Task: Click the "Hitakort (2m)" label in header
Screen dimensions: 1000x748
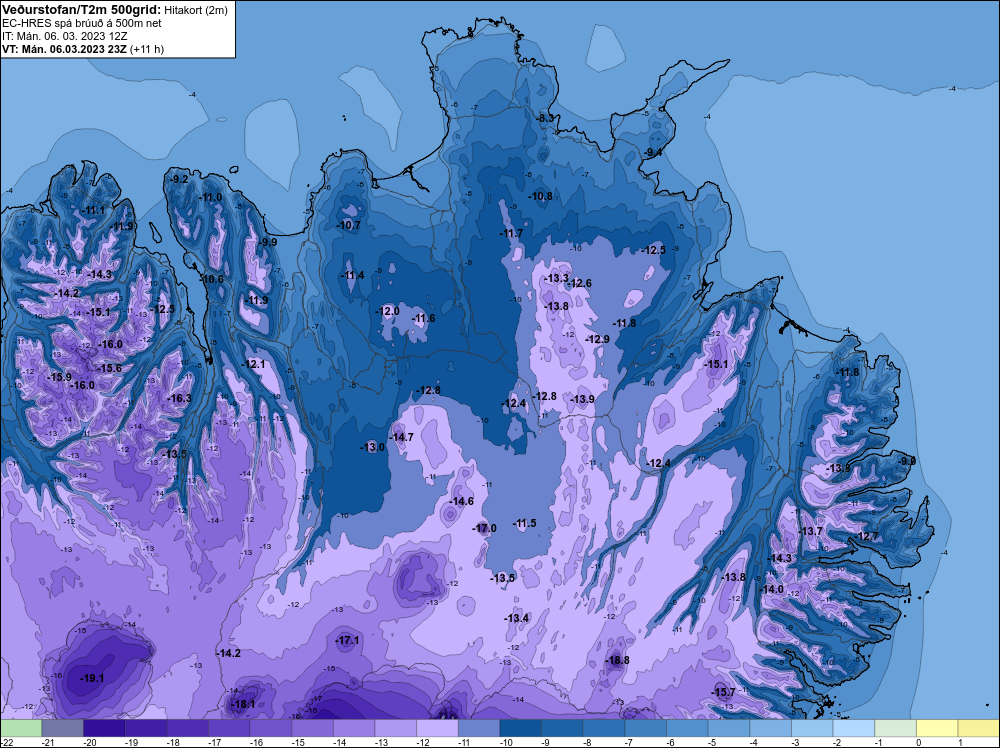Action: click(195, 10)
